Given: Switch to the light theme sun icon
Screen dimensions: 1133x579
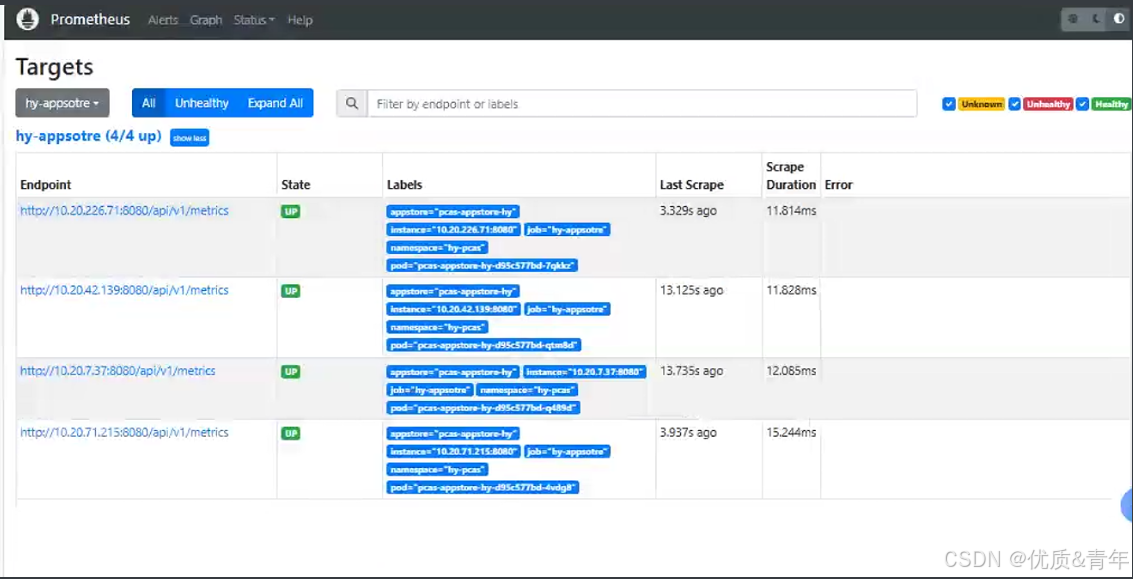Looking at the screenshot, I should (1073, 20).
